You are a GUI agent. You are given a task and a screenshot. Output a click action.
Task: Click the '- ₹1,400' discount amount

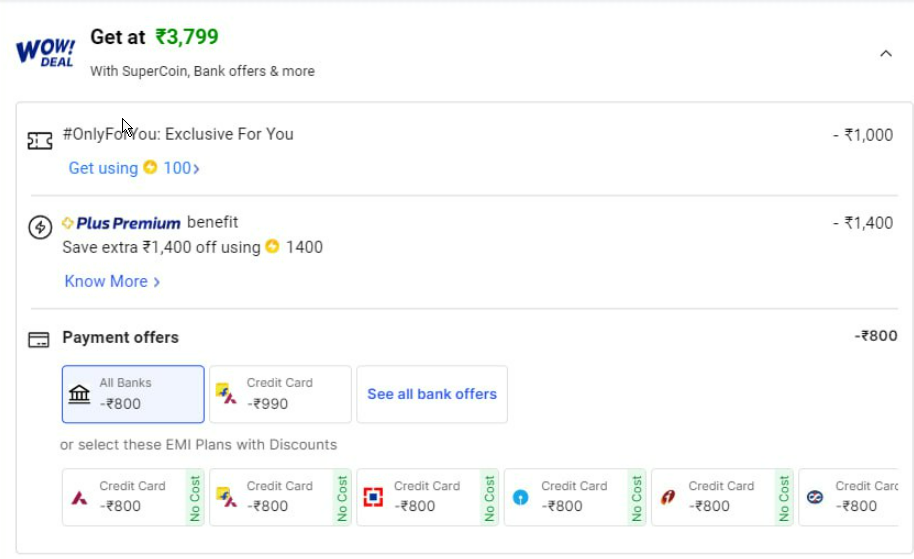(863, 223)
